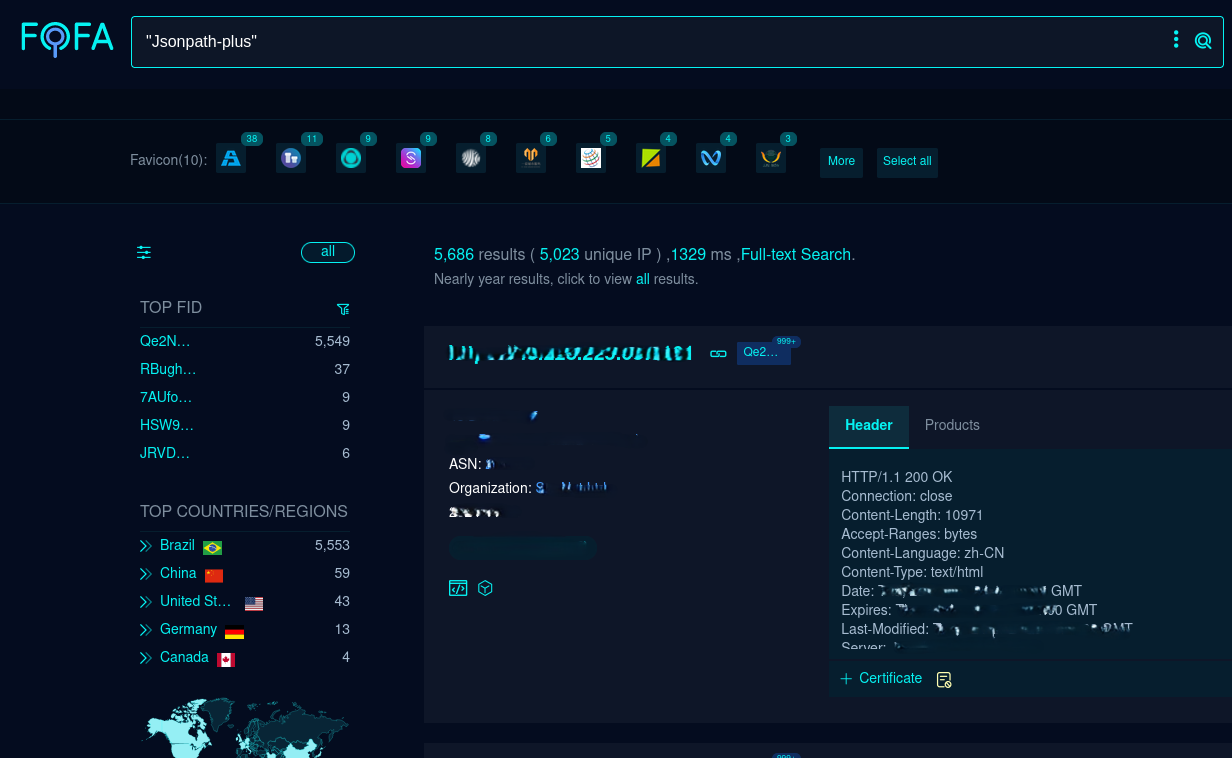The image size is (1232, 758).
Task: Click the Germany country name
Action: (188, 629)
